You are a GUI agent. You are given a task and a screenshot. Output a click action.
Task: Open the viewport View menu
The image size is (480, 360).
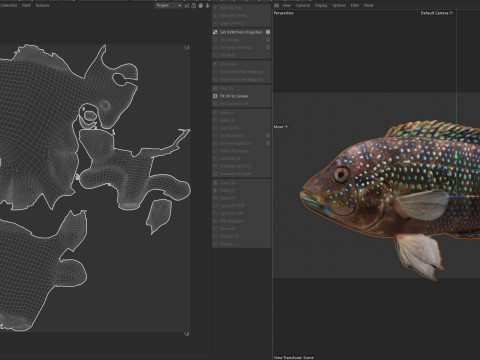pos(286,5)
